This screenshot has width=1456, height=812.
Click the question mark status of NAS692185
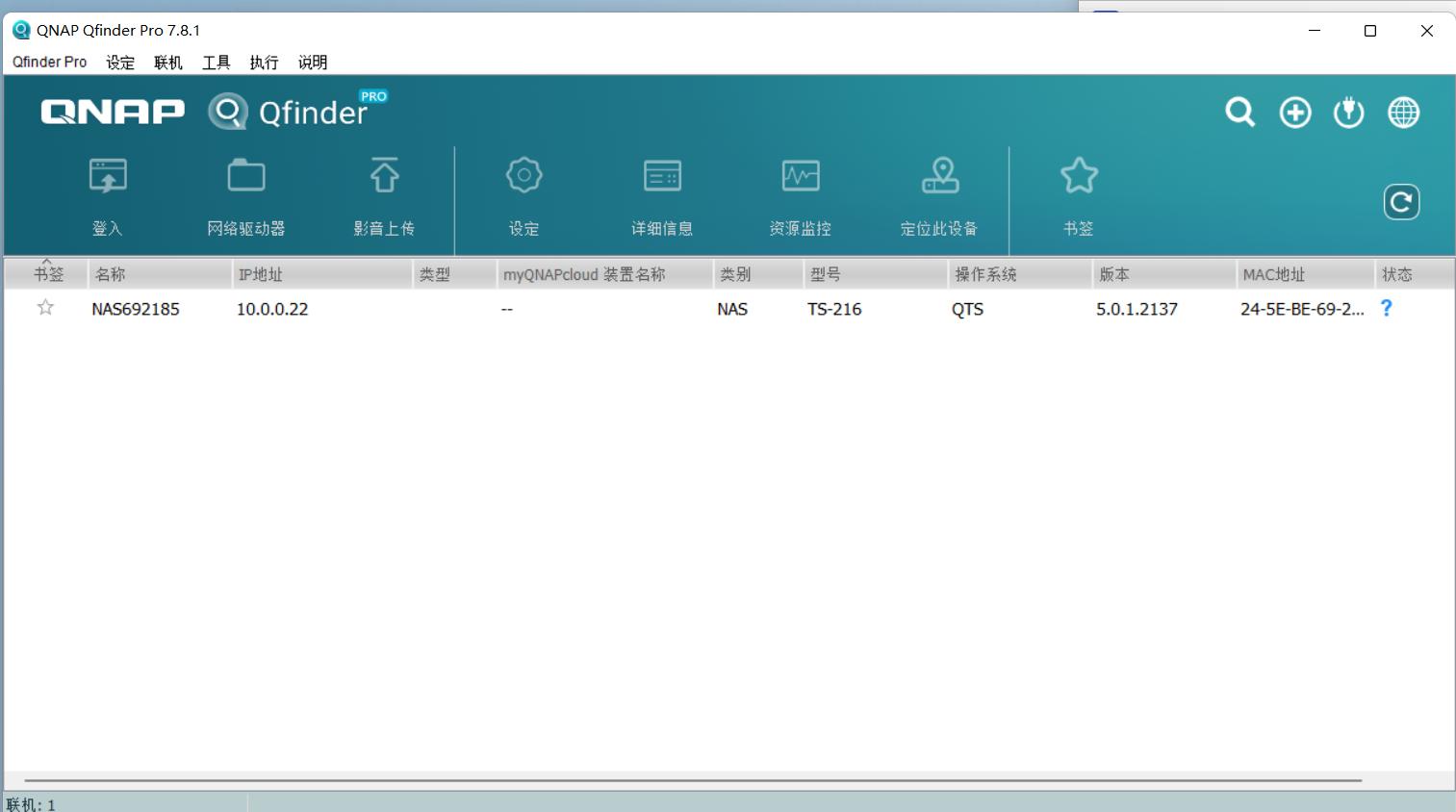tap(1386, 309)
